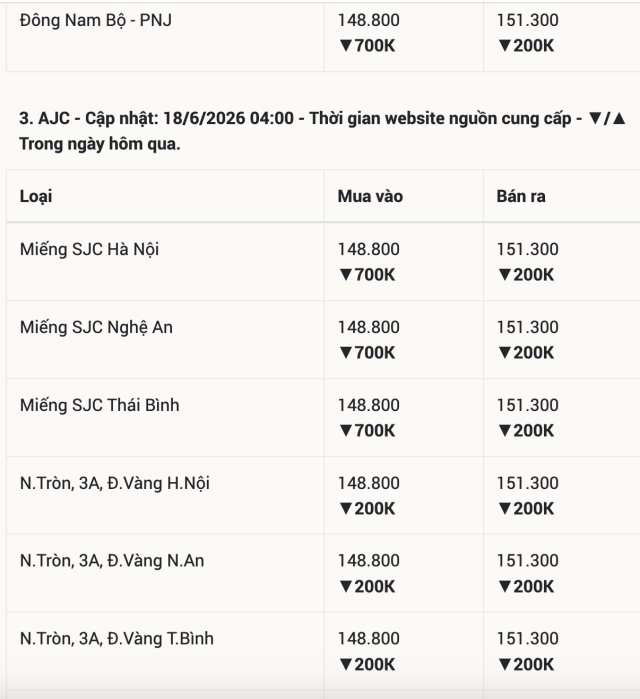Select the Miếng SJC Thái Bình row label
The height and width of the screenshot is (699, 640).
(99, 405)
